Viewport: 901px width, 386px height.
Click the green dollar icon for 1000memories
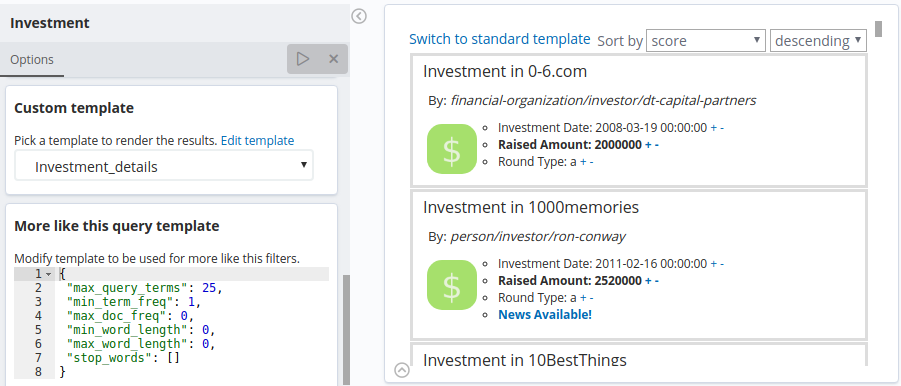pos(452,285)
